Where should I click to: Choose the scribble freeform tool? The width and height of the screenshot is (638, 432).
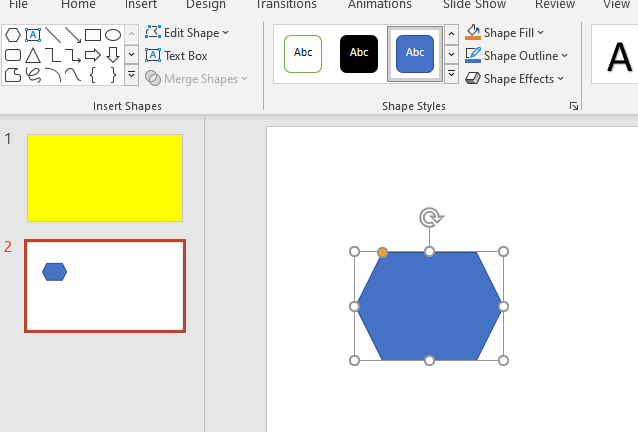(x=33, y=74)
